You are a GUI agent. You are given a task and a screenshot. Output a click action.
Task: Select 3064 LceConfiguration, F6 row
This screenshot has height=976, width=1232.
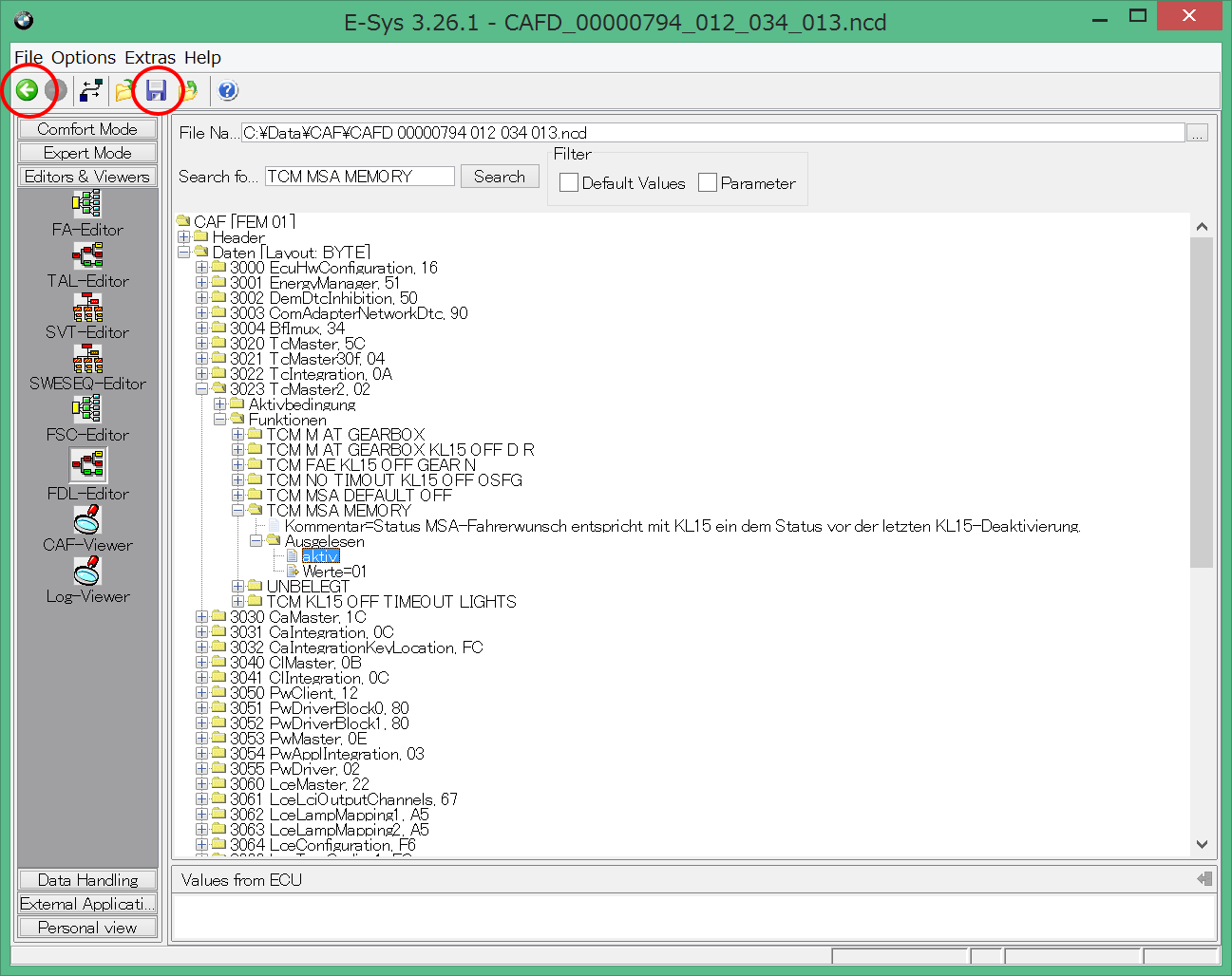tap(323, 845)
